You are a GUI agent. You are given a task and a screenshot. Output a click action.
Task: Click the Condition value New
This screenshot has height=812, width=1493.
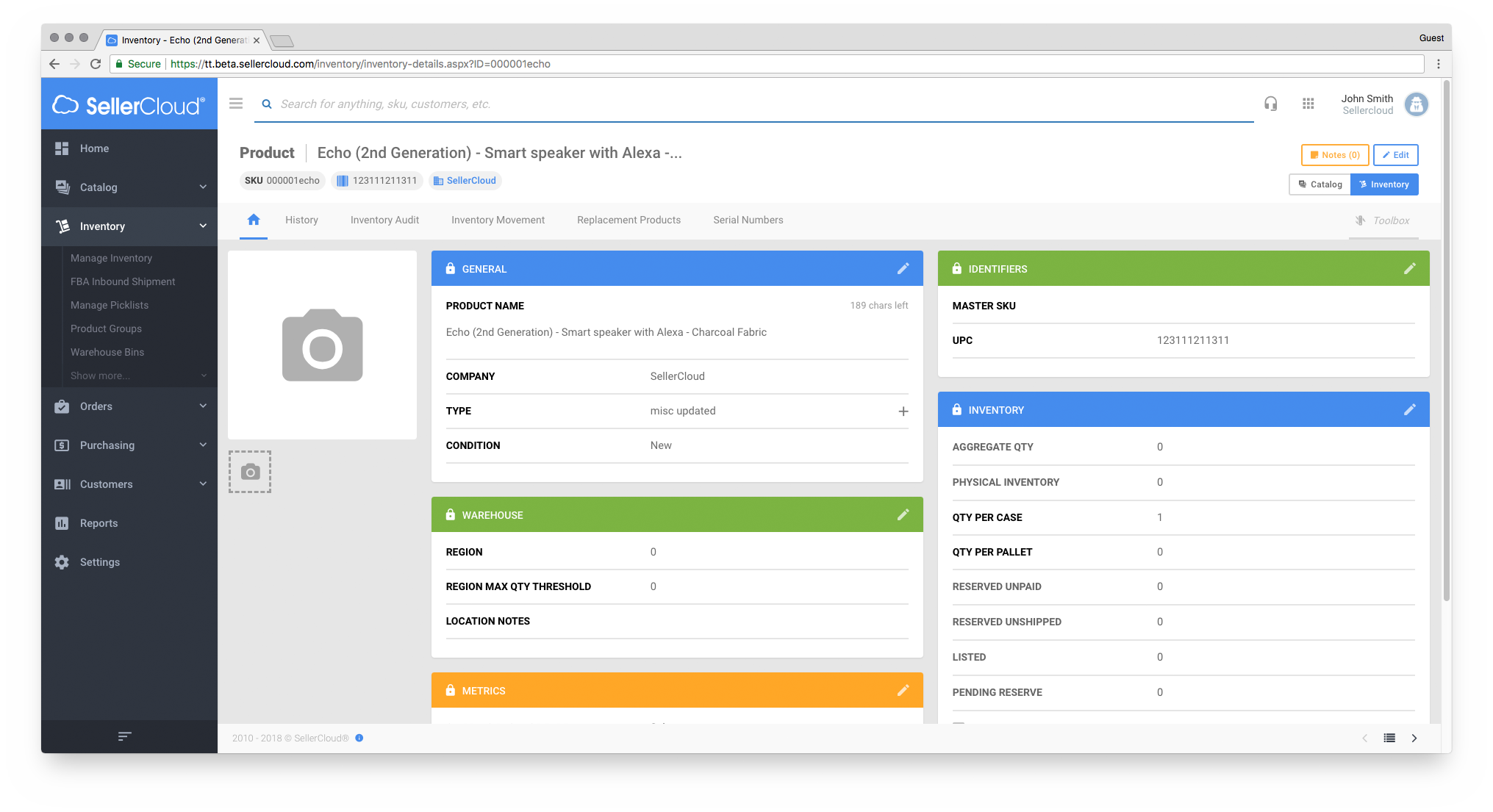(661, 445)
